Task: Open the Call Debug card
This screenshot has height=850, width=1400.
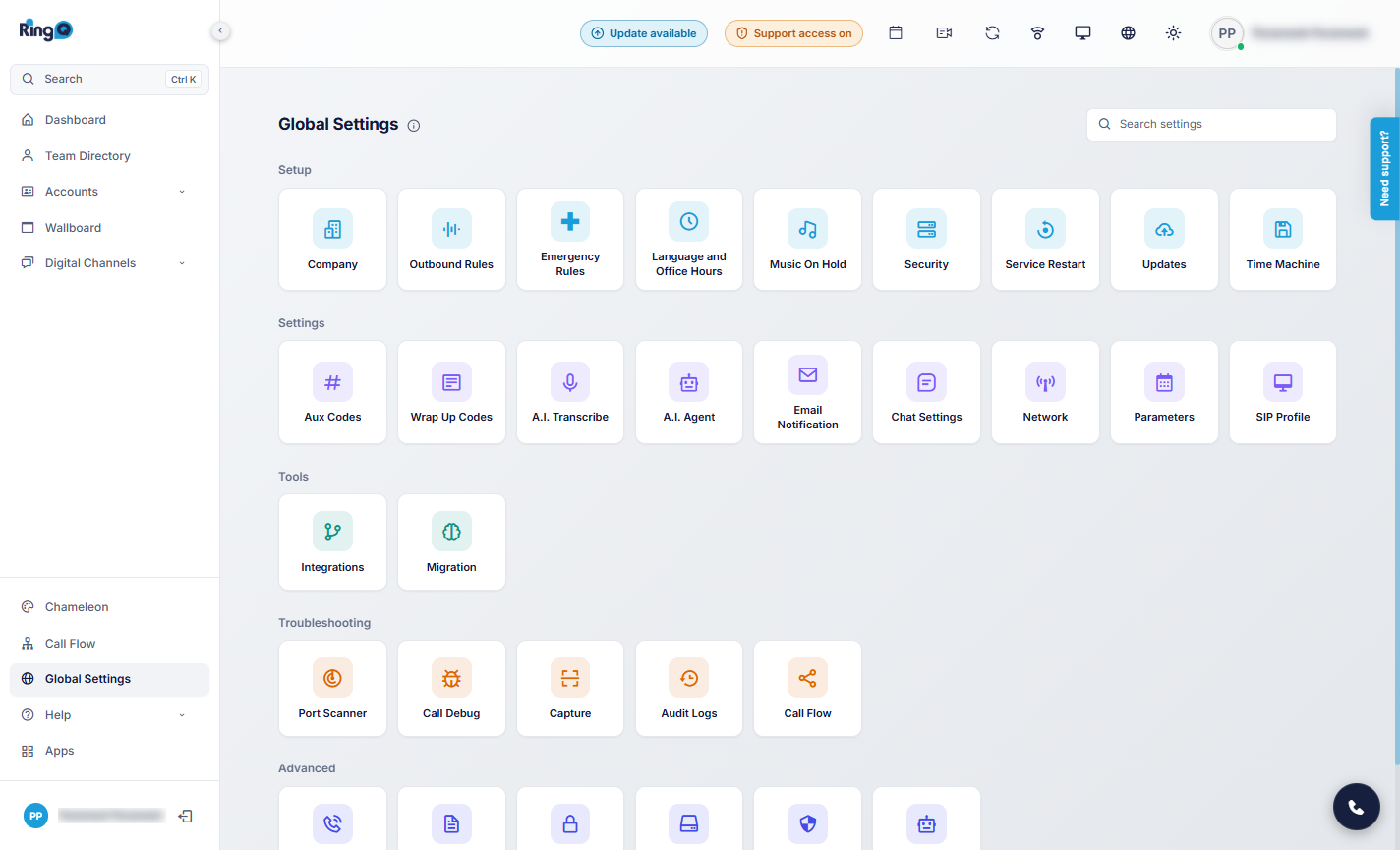Action: tap(451, 689)
